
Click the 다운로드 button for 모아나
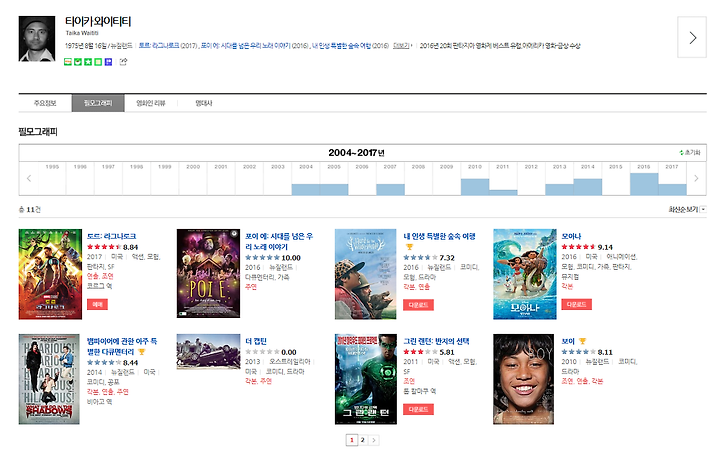point(576,304)
